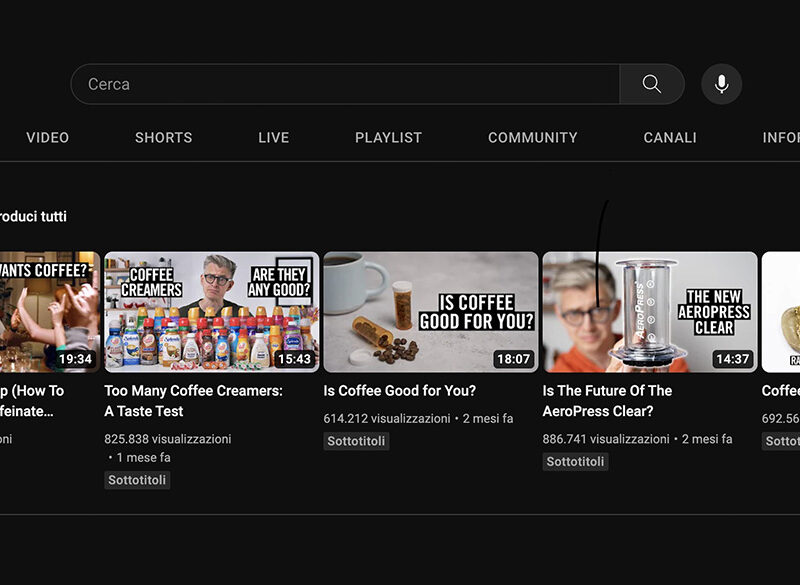
Task: Activate voice search microphone icon
Action: point(721,84)
